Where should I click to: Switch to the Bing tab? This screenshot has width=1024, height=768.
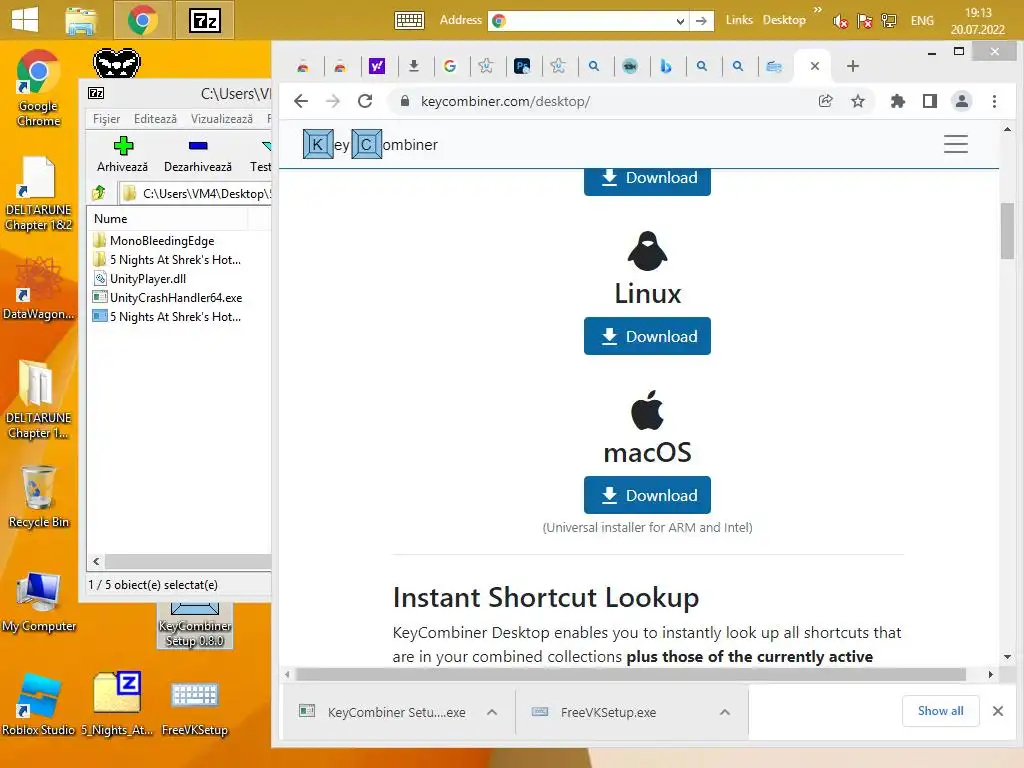click(665, 66)
